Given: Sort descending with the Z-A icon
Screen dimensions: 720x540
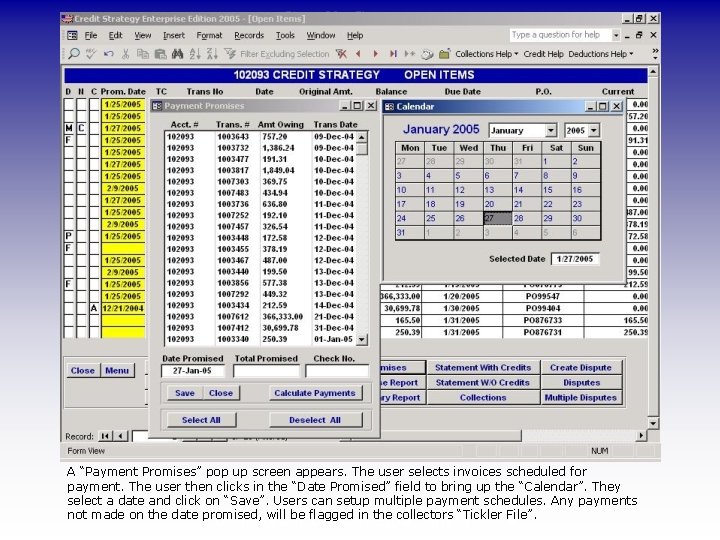Looking at the screenshot, I should [x=212, y=54].
